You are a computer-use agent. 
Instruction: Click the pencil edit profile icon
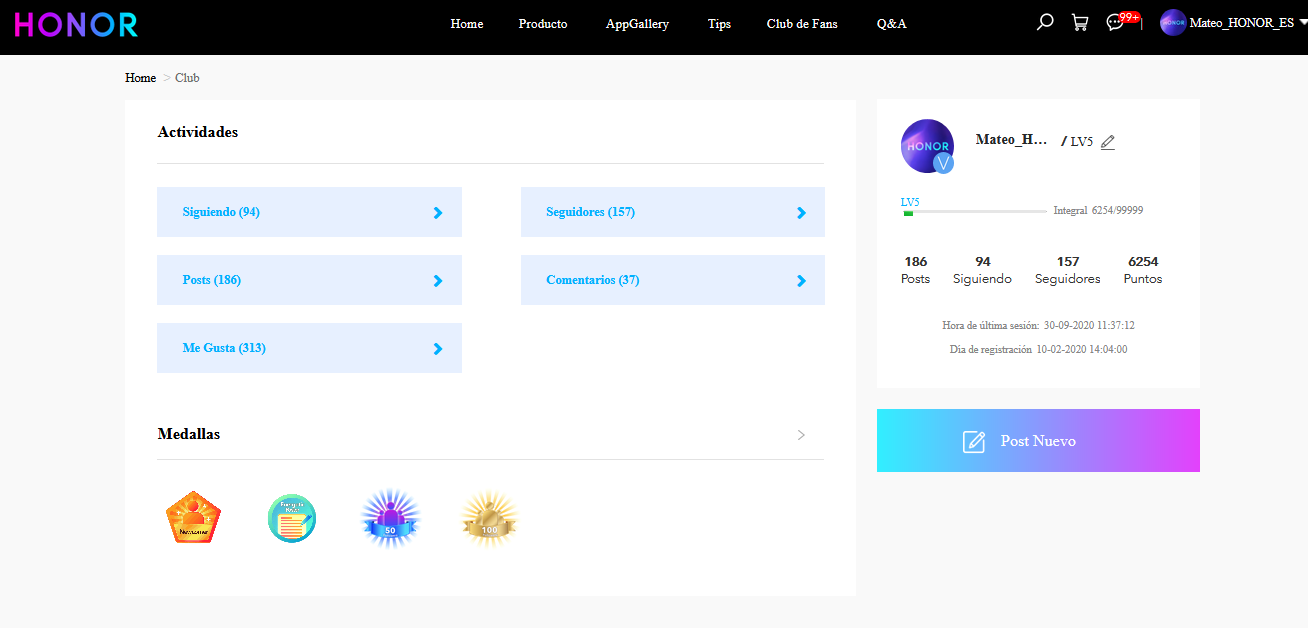(x=1107, y=142)
